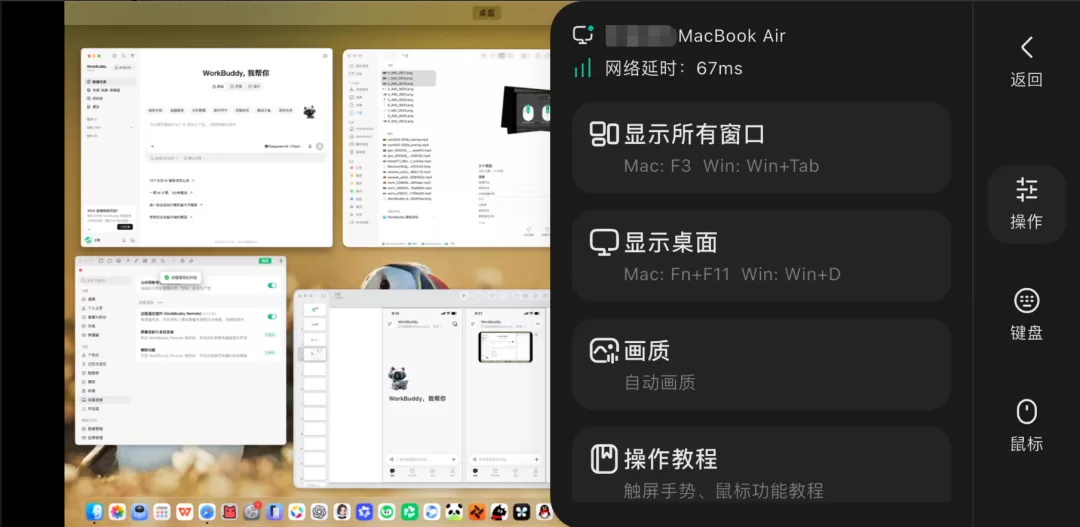Launch ChatGPT from the Dock
The image size is (1080, 527).
[x=320, y=511]
